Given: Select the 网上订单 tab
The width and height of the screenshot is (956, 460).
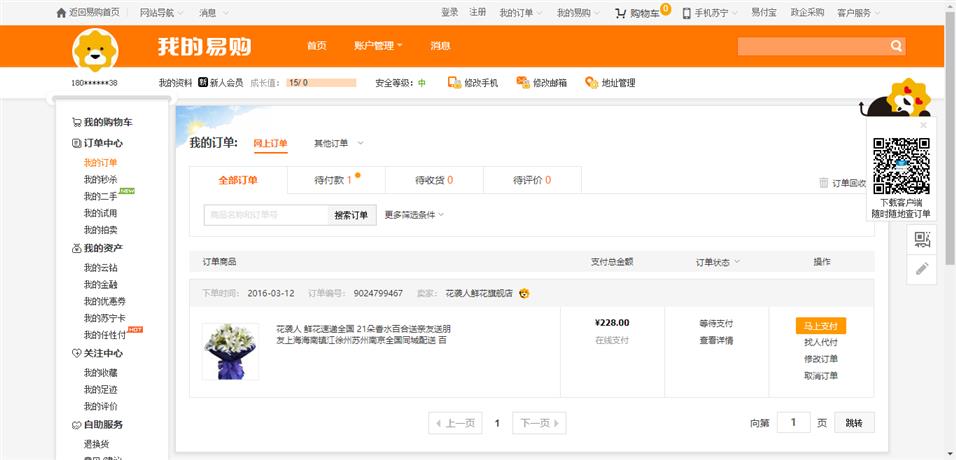Looking at the screenshot, I should coord(270,143).
